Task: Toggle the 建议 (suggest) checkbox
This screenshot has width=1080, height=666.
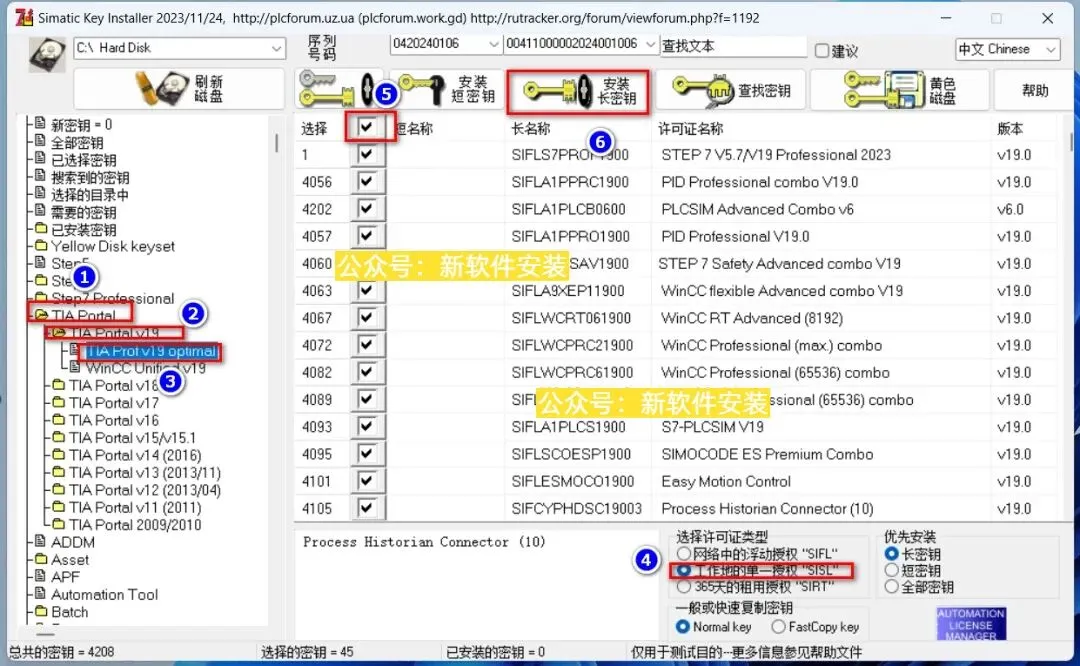Action: coord(821,50)
